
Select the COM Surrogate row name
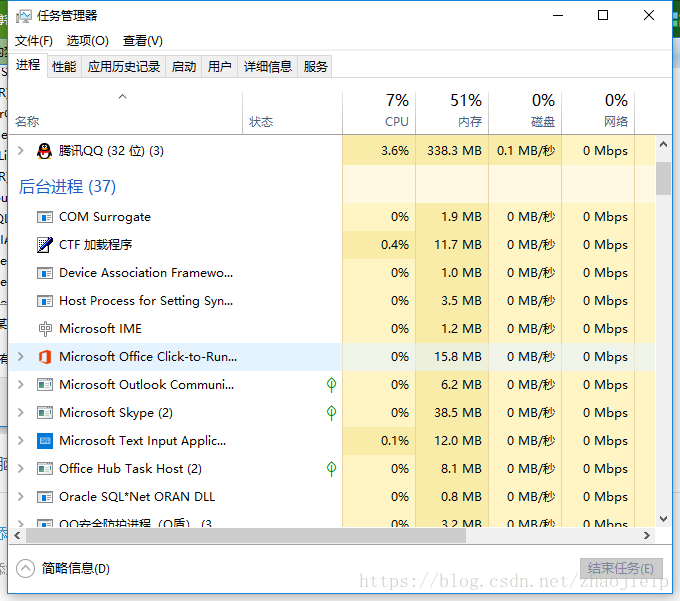pos(105,217)
